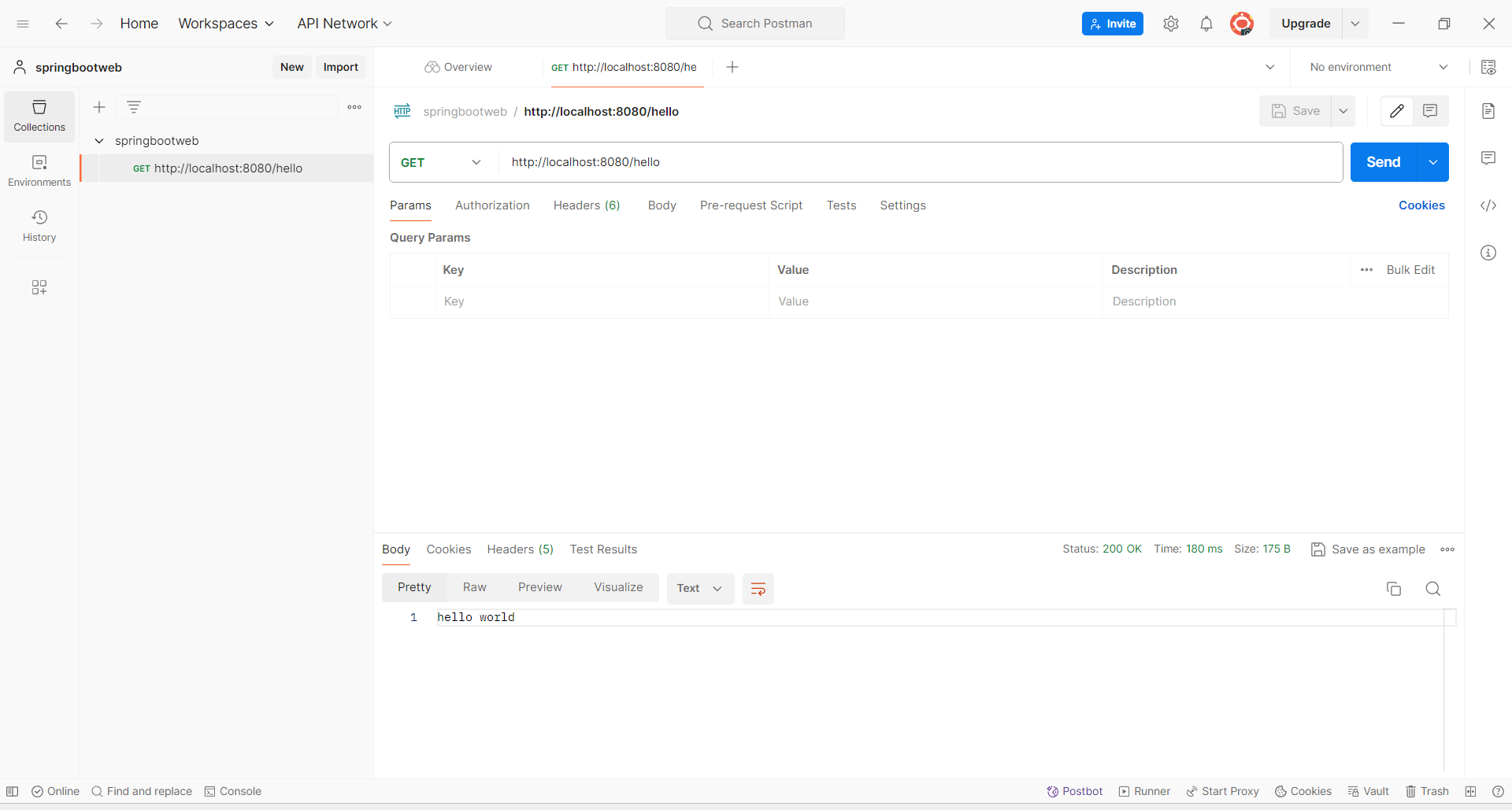Open the hamburger menu icon
The width and height of the screenshot is (1512, 810).
(23, 24)
